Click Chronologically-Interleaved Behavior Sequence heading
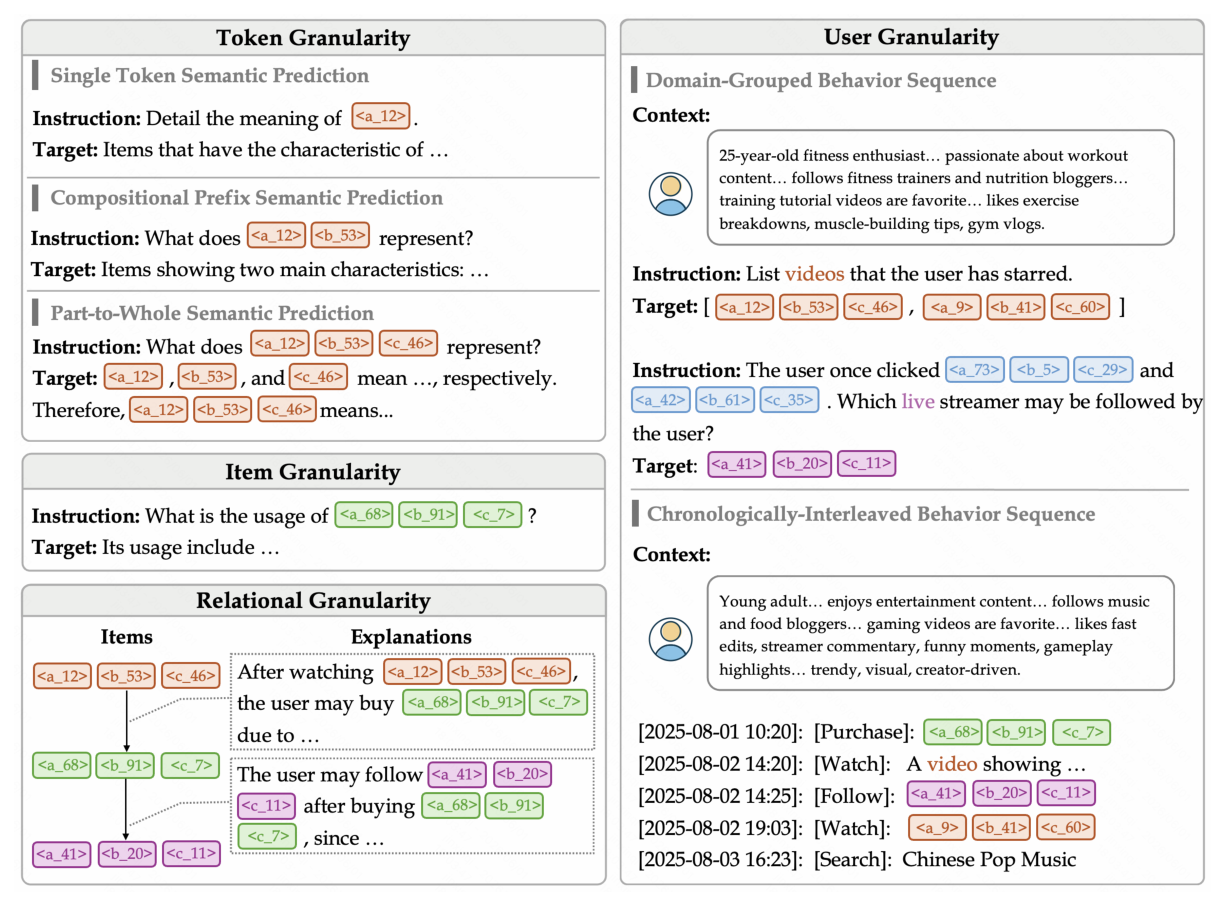 871,514
